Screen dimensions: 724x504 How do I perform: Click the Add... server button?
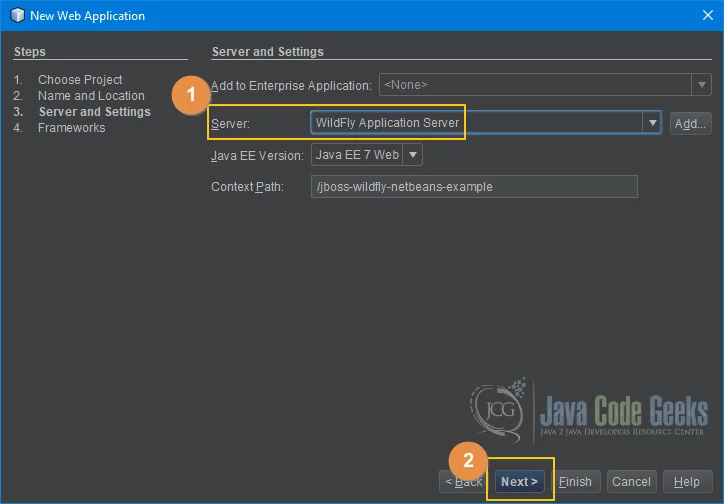click(x=690, y=123)
